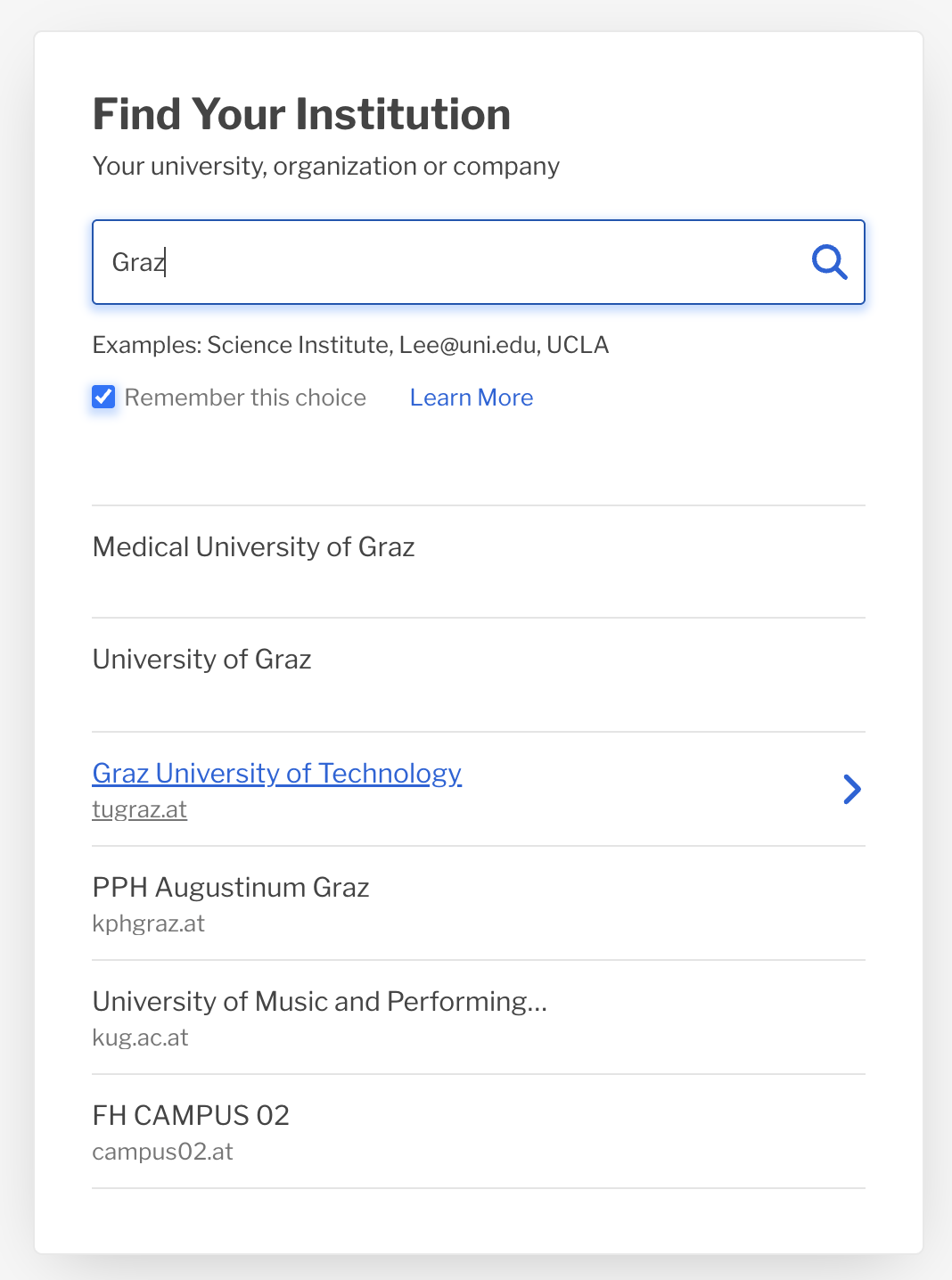The image size is (952, 1280).
Task: Click the kug.ac.at domain text
Action: click(141, 1038)
